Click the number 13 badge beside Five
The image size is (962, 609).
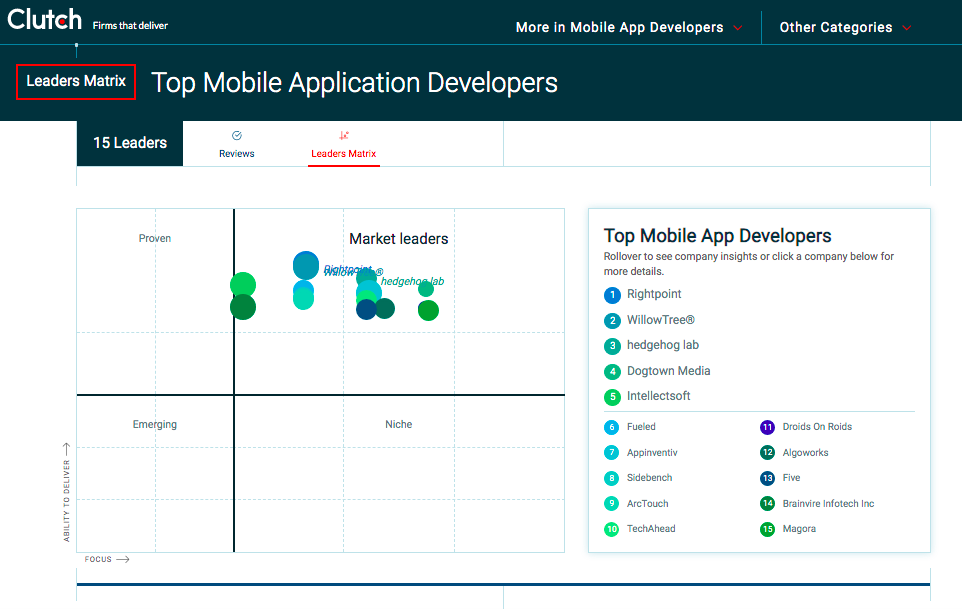(x=768, y=478)
